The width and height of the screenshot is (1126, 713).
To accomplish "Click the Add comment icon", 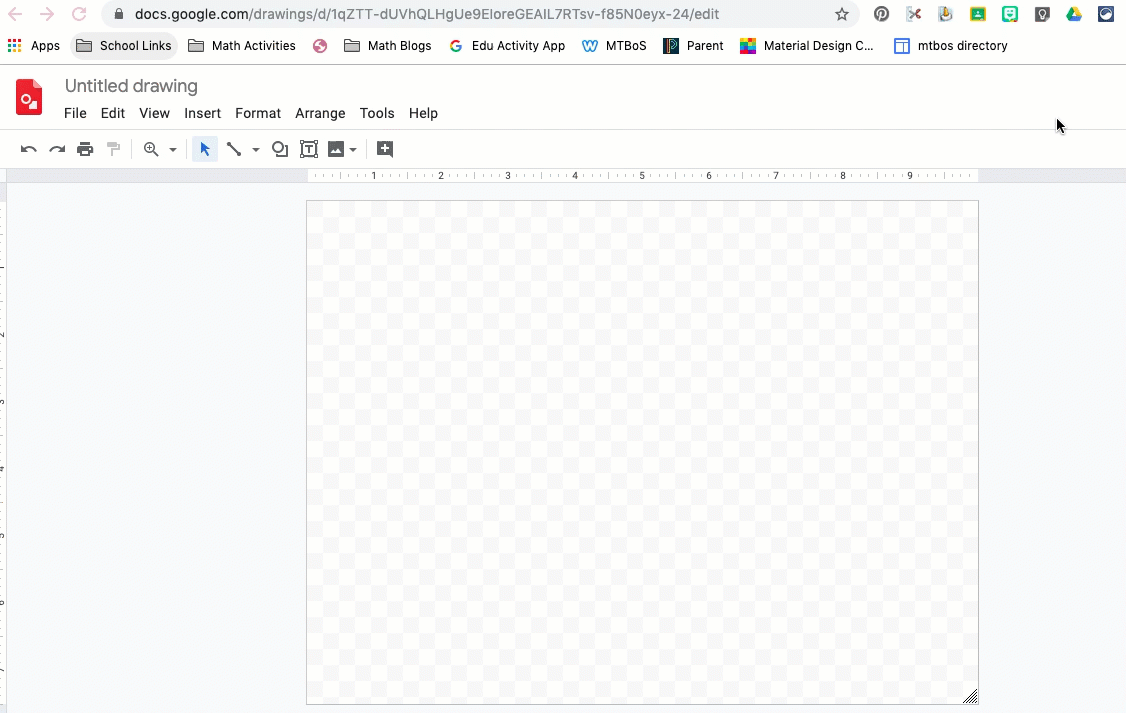I will [385, 149].
